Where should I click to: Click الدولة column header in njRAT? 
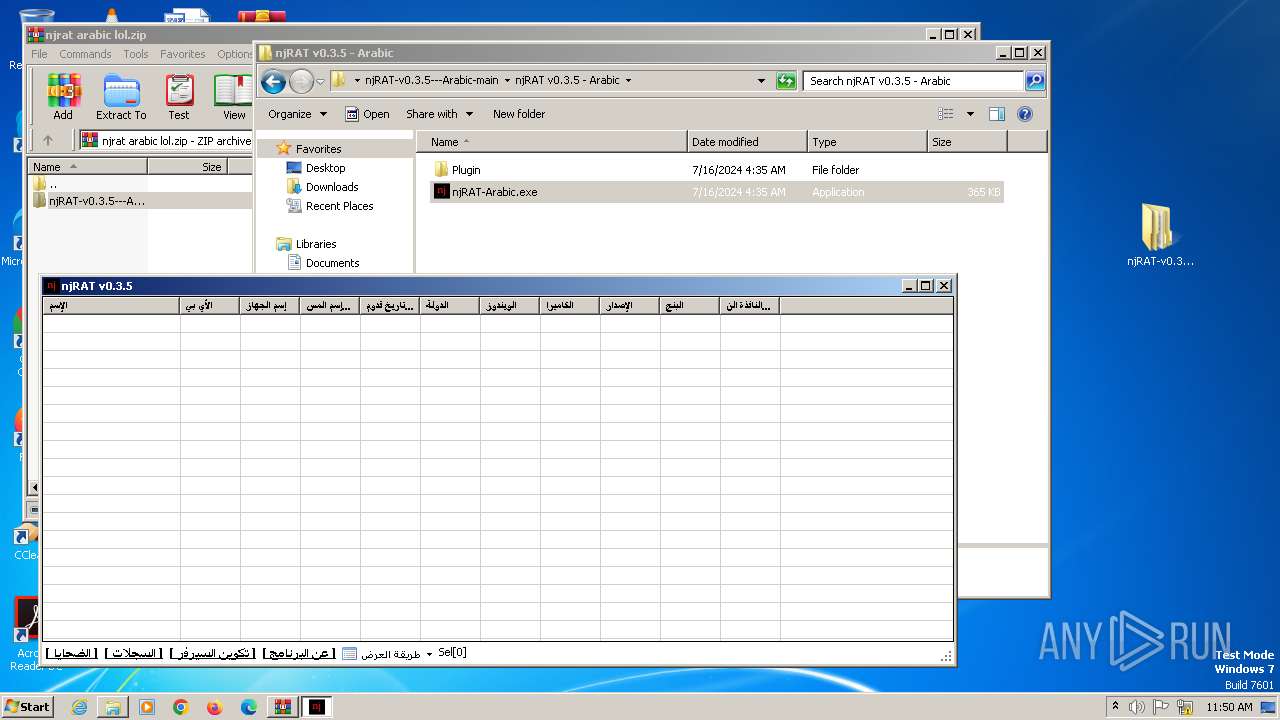point(450,305)
